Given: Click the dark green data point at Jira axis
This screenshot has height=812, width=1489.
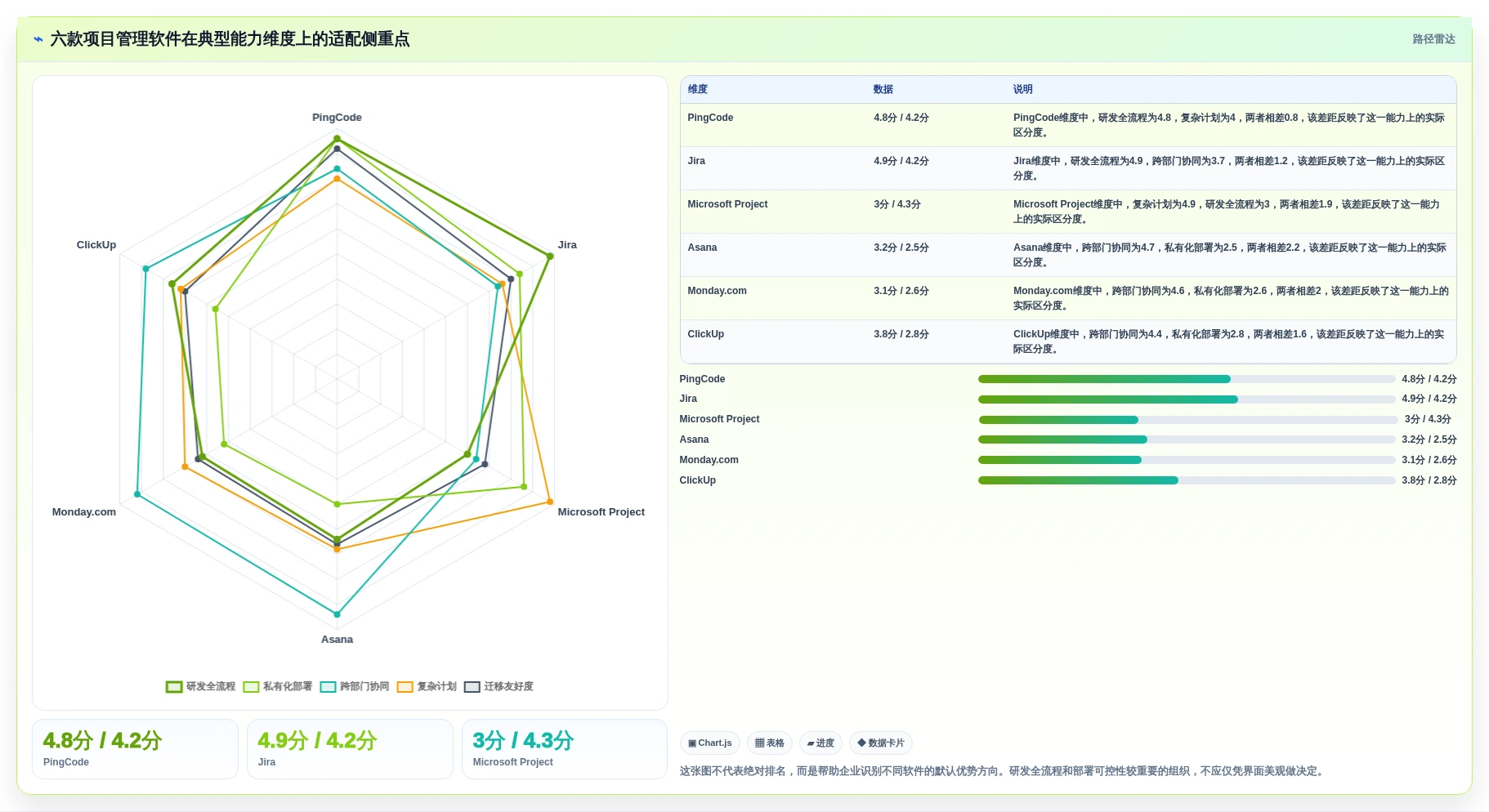Looking at the screenshot, I should [550, 257].
